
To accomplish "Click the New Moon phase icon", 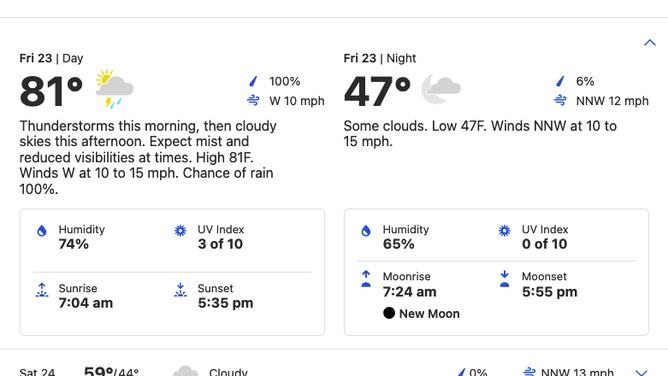I will [x=389, y=313].
